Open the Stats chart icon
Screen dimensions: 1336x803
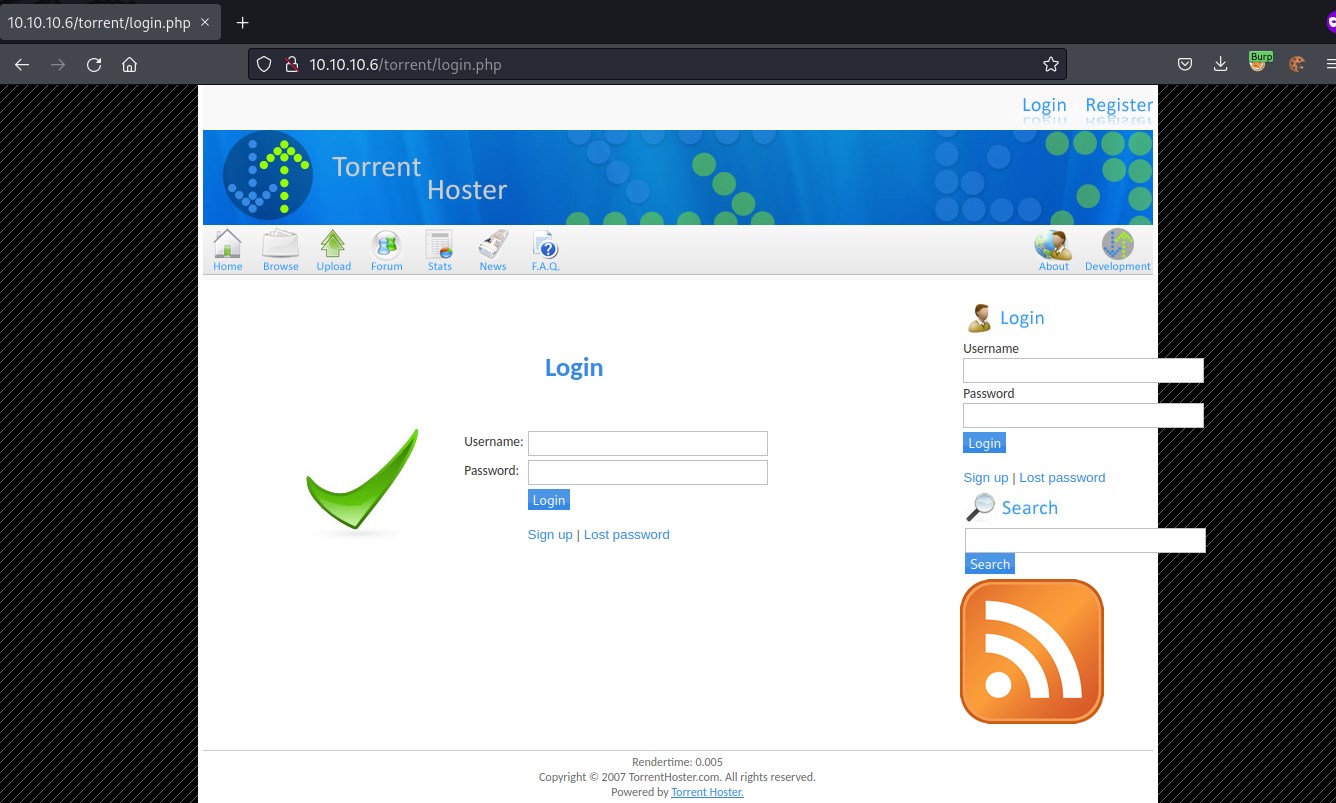tap(439, 245)
